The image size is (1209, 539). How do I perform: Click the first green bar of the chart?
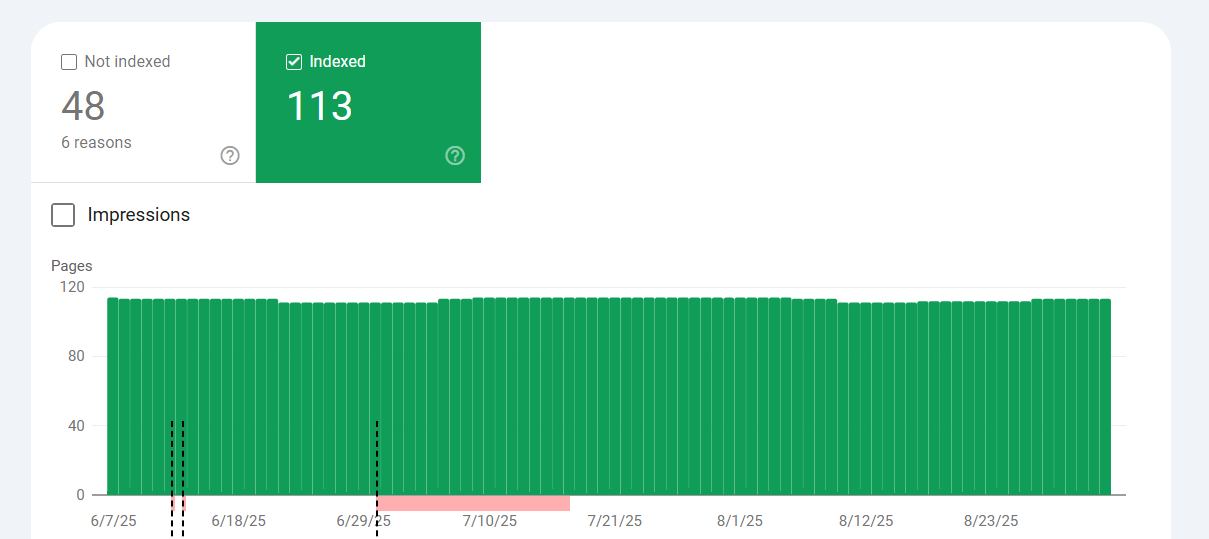113,396
